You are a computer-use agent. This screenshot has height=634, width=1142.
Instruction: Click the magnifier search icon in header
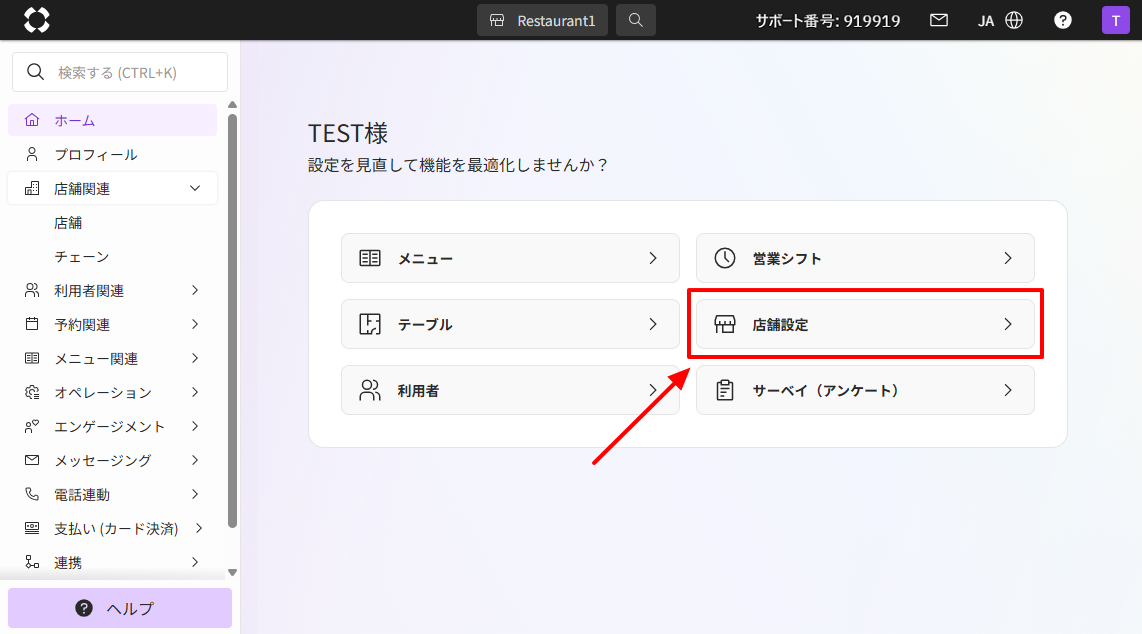tap(636, 20)
